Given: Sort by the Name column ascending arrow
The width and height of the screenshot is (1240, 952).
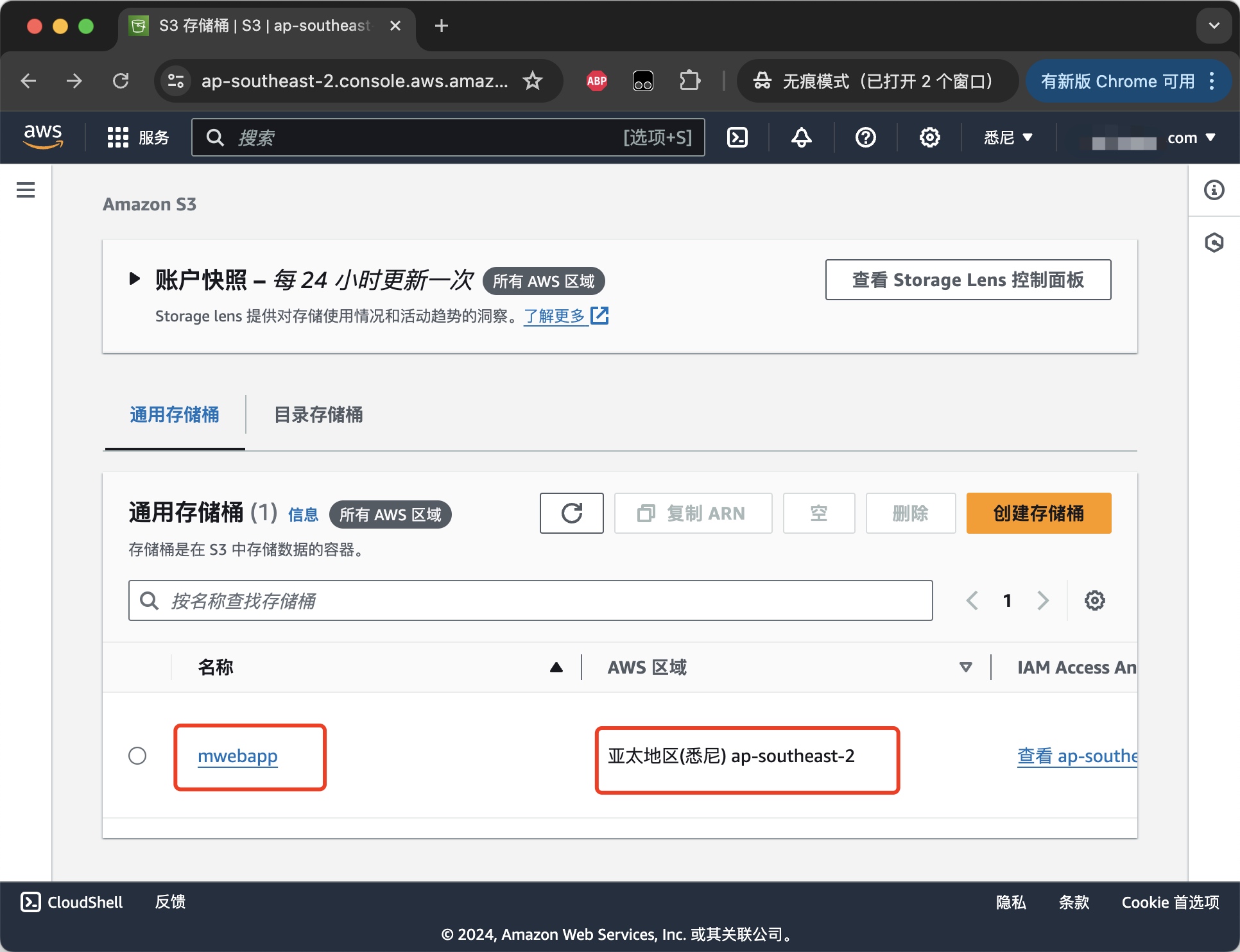Looking at the screenshot, I should 556,667.
